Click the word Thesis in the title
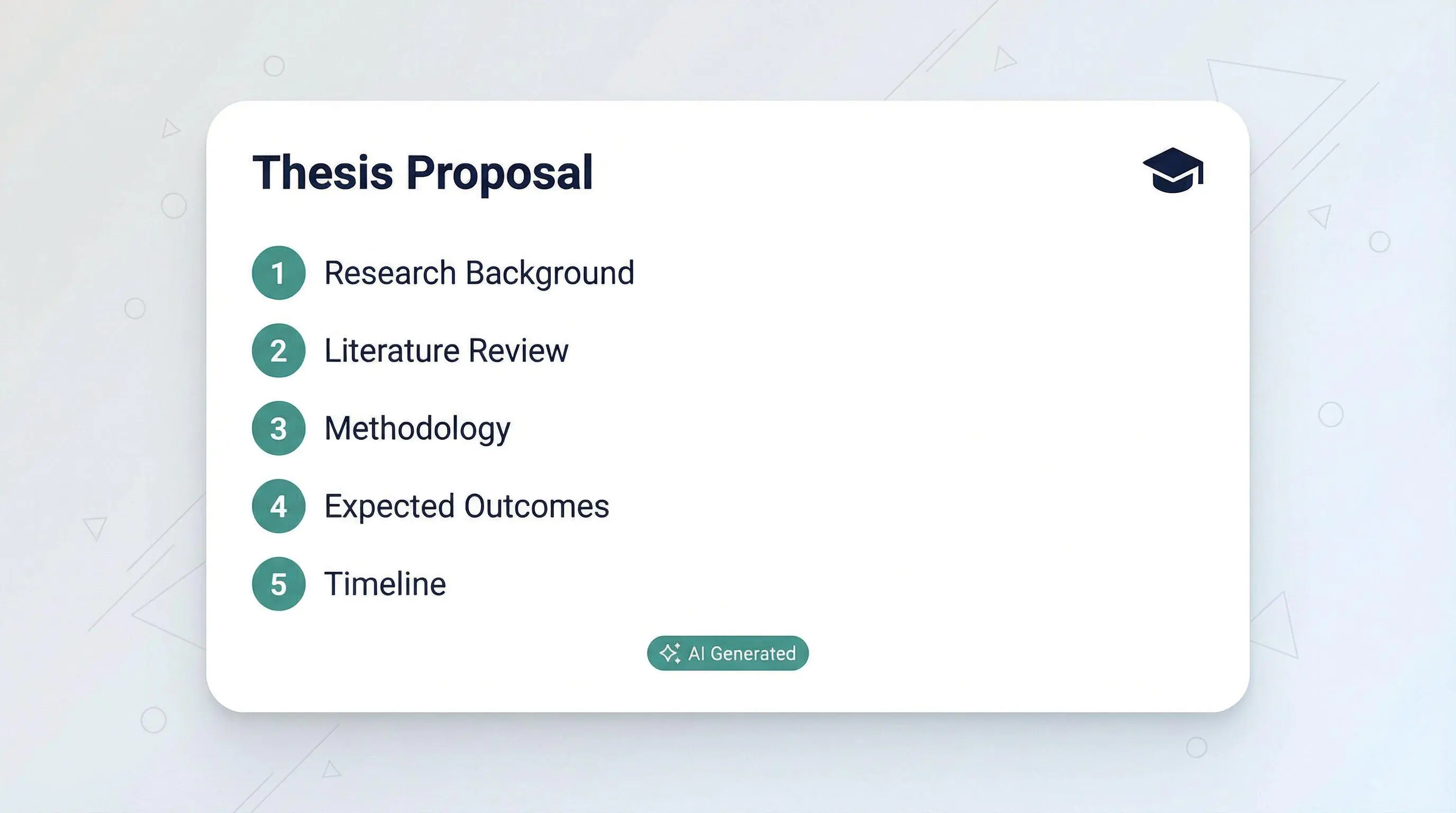1456x813 pixels. point(323,172)
